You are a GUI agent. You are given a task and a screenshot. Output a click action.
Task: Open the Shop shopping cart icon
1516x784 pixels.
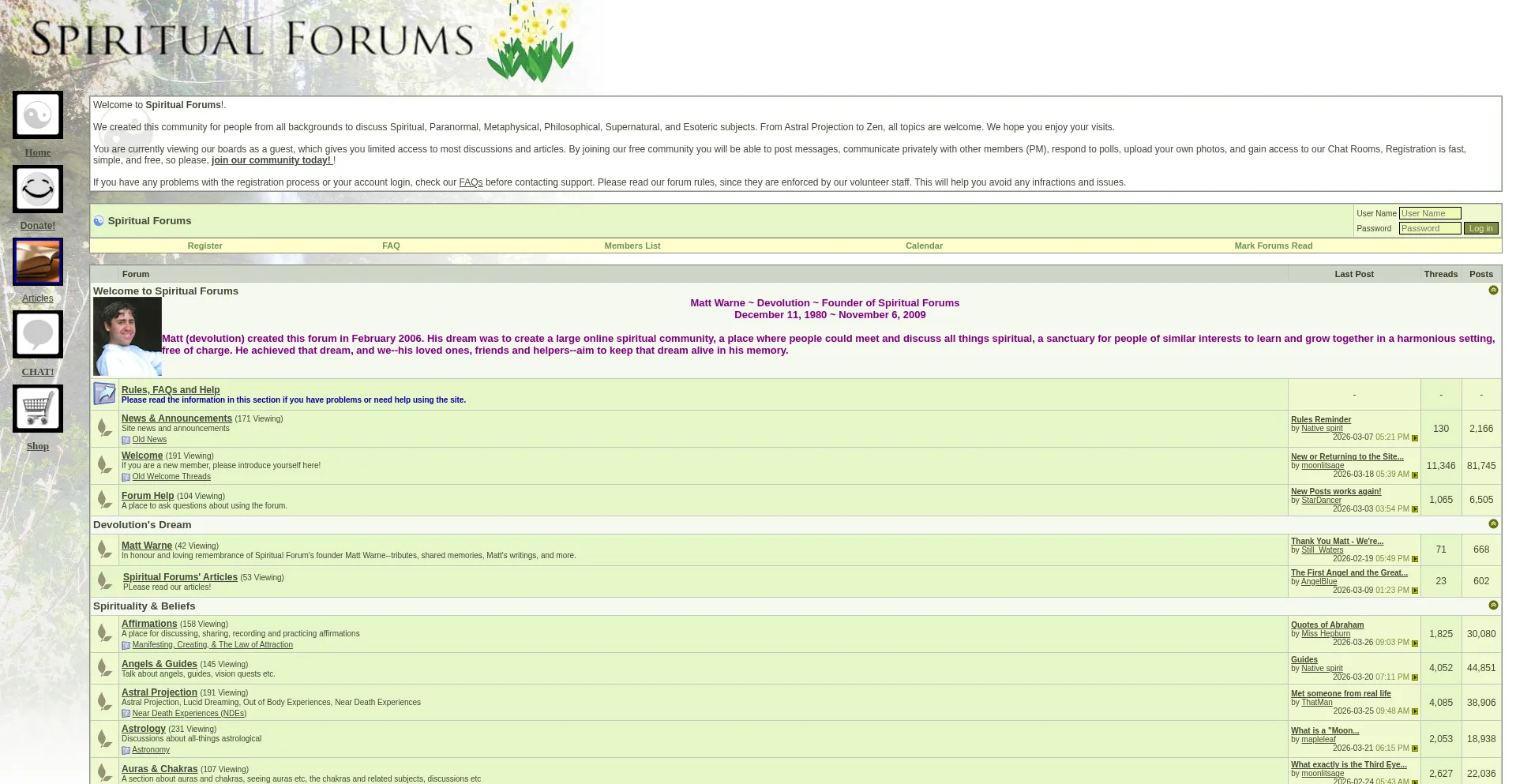tap(38, 408)
